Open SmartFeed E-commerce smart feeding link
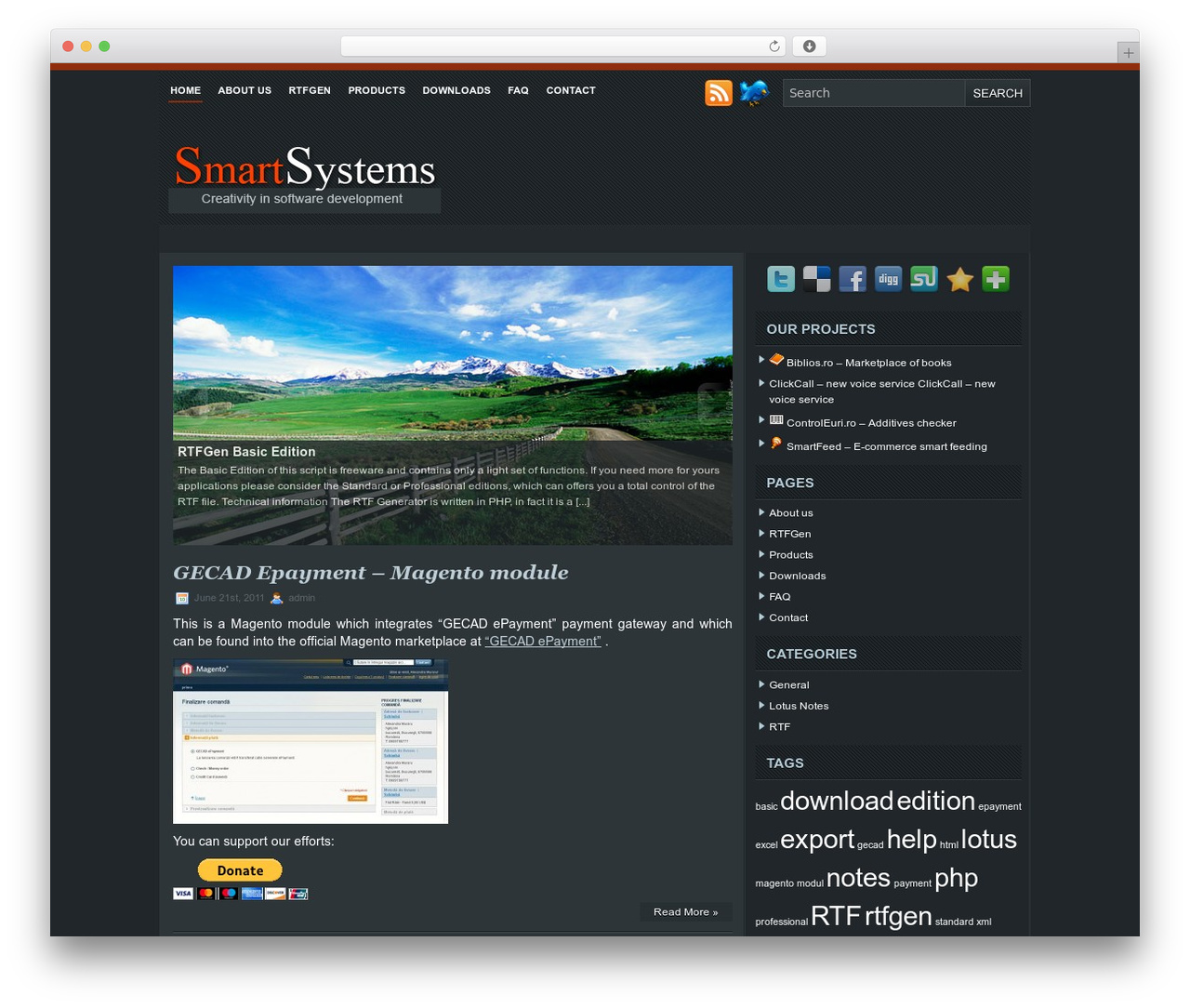Screen dimensions: 1190x1008 pos(887,446)
